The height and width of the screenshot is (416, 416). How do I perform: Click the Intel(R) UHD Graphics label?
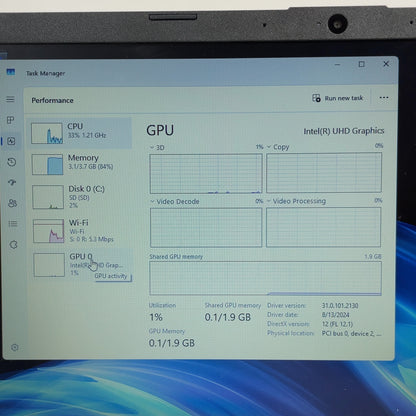[344, 131]
